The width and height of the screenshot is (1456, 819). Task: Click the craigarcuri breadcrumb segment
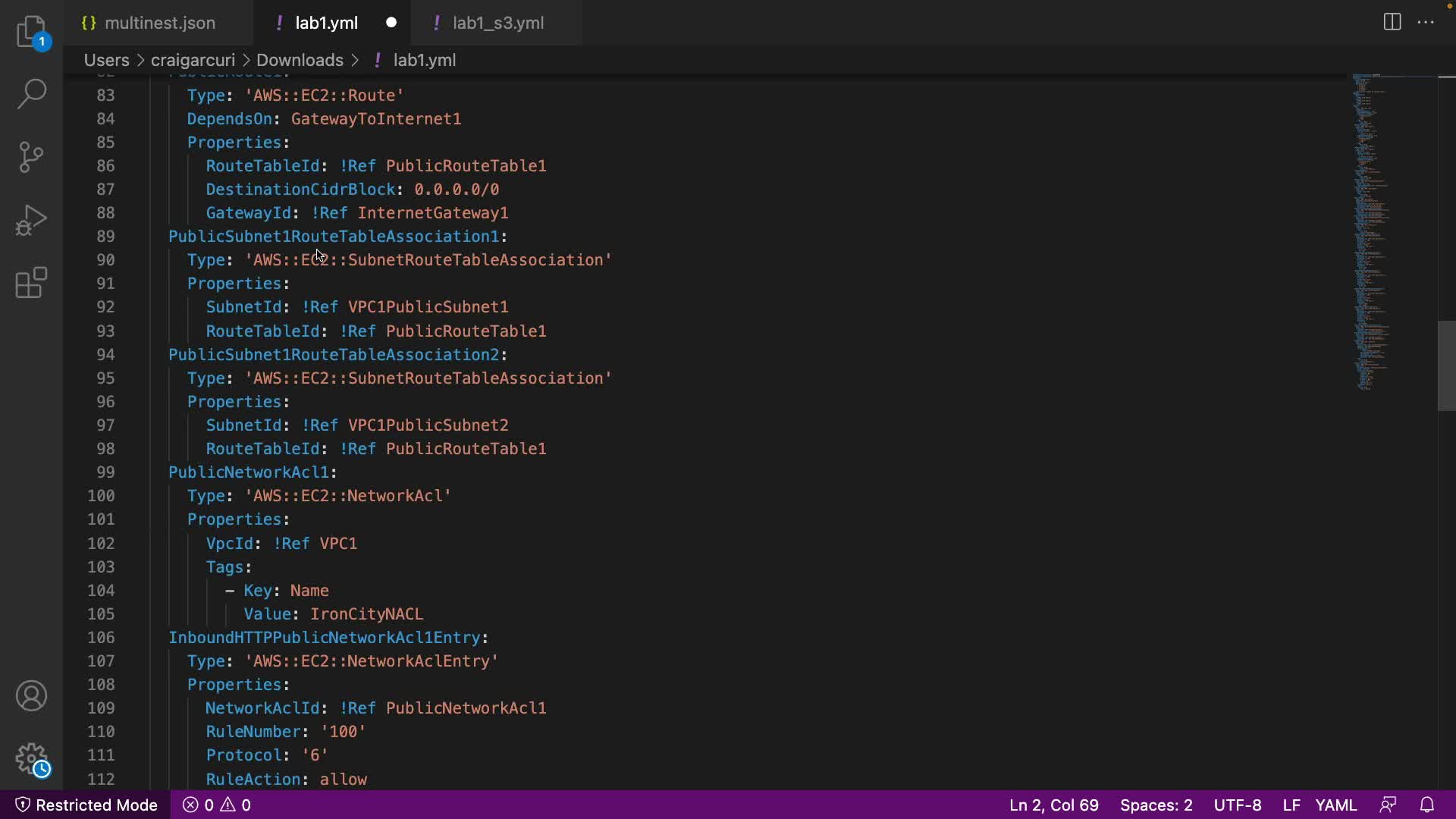coord(193,60)
